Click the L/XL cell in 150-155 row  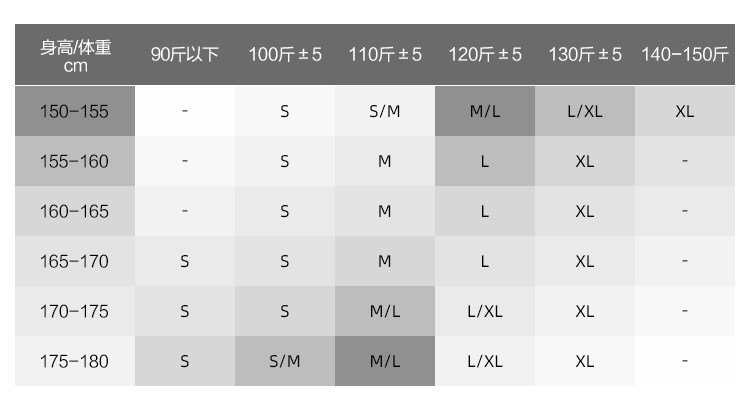(585, 111)
